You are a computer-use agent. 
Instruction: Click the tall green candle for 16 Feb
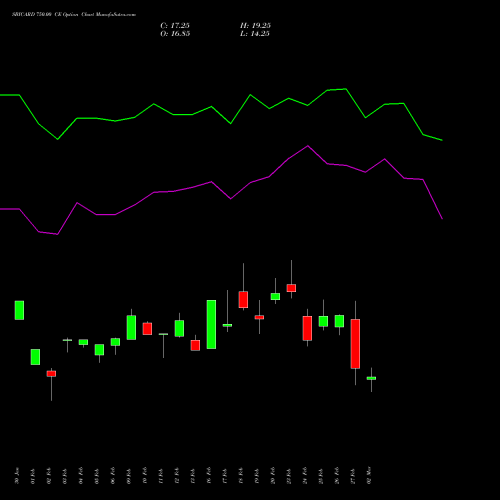211,324
